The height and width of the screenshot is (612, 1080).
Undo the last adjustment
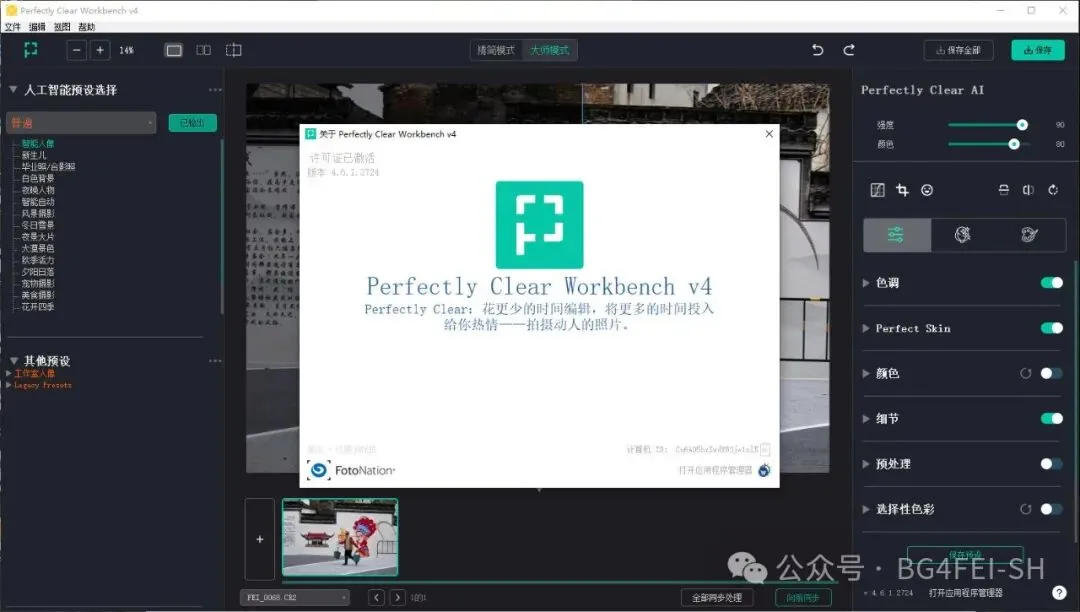tap(818, 50)
